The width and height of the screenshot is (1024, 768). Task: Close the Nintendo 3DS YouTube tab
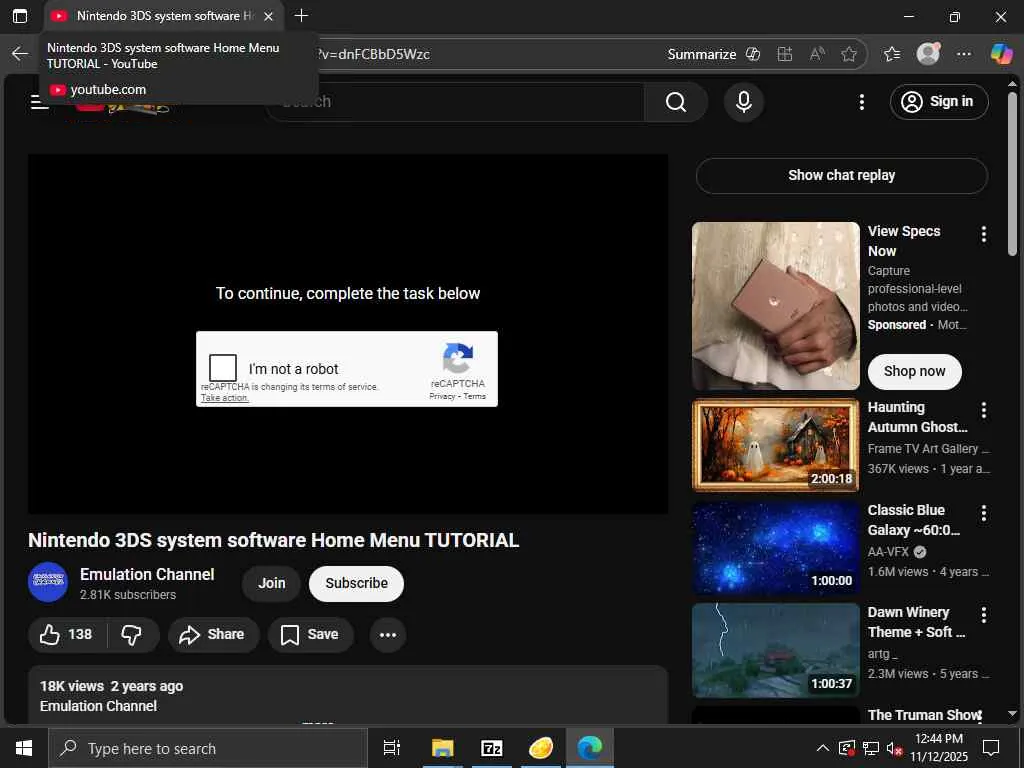pyautogui.click(x=268, y=16)
